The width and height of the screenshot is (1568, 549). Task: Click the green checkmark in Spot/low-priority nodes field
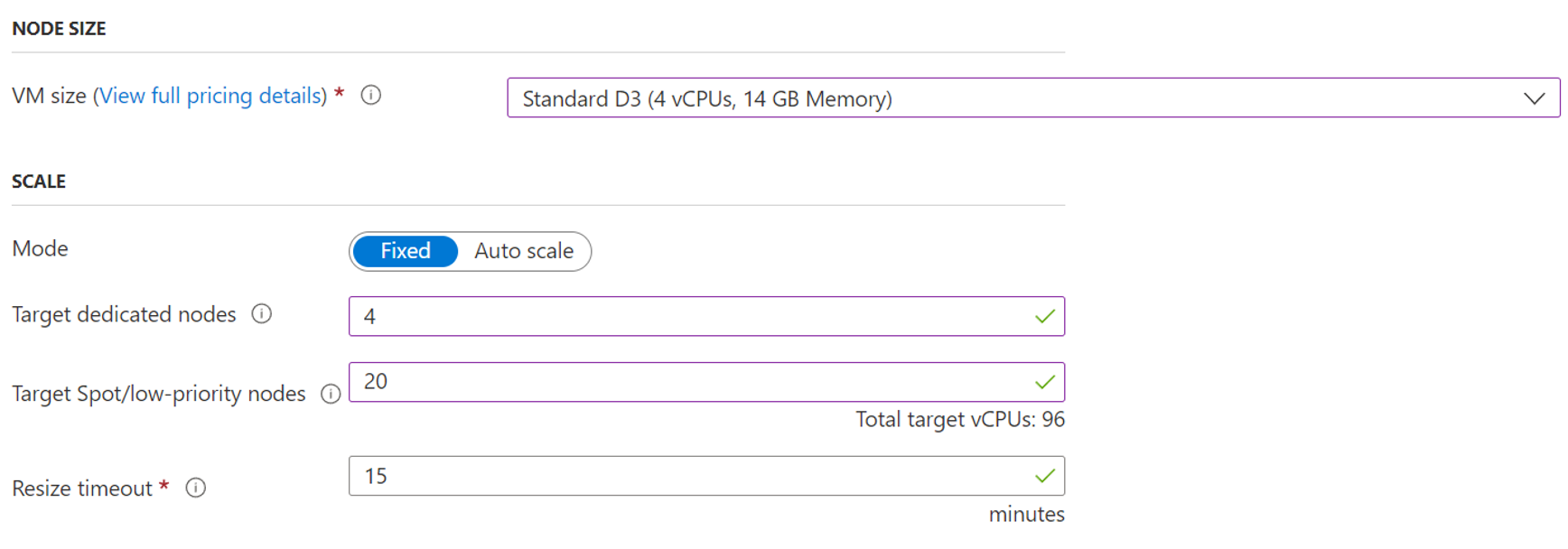point(1045,383)
